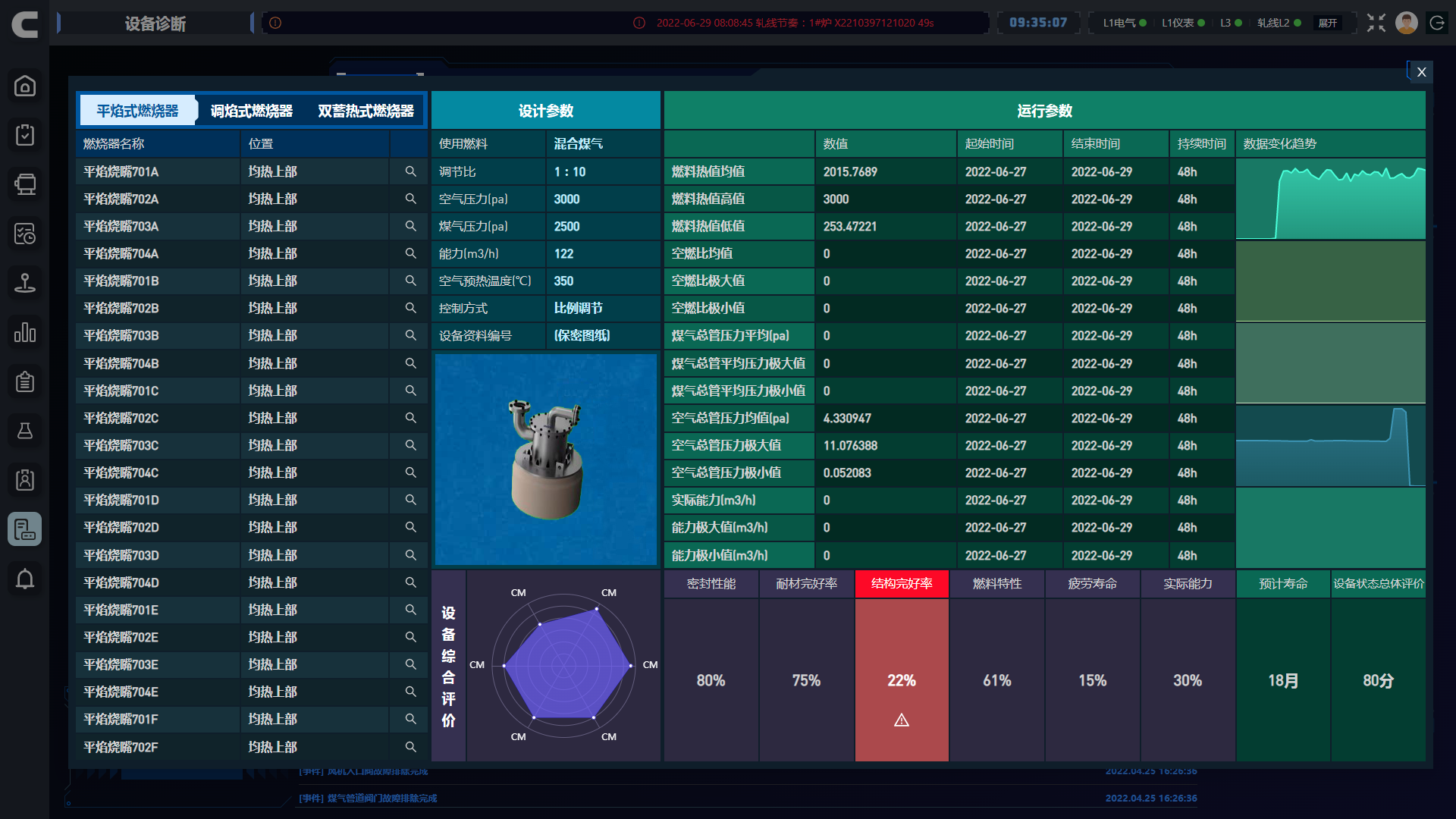Switch to 双蓄热式燃烧器 tab
Viewport: 1456px width, 819px height.
(x=366, y=111)
